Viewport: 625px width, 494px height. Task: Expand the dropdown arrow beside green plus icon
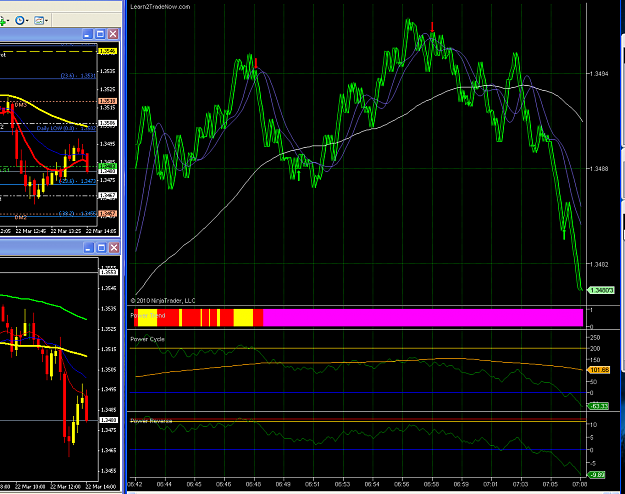8,21
